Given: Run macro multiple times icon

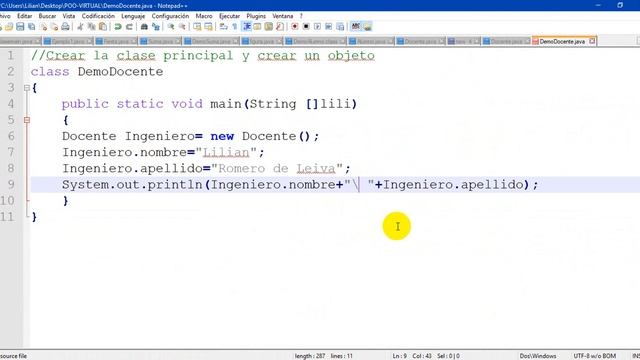Looking at the screenshot, I should point(329,27).
